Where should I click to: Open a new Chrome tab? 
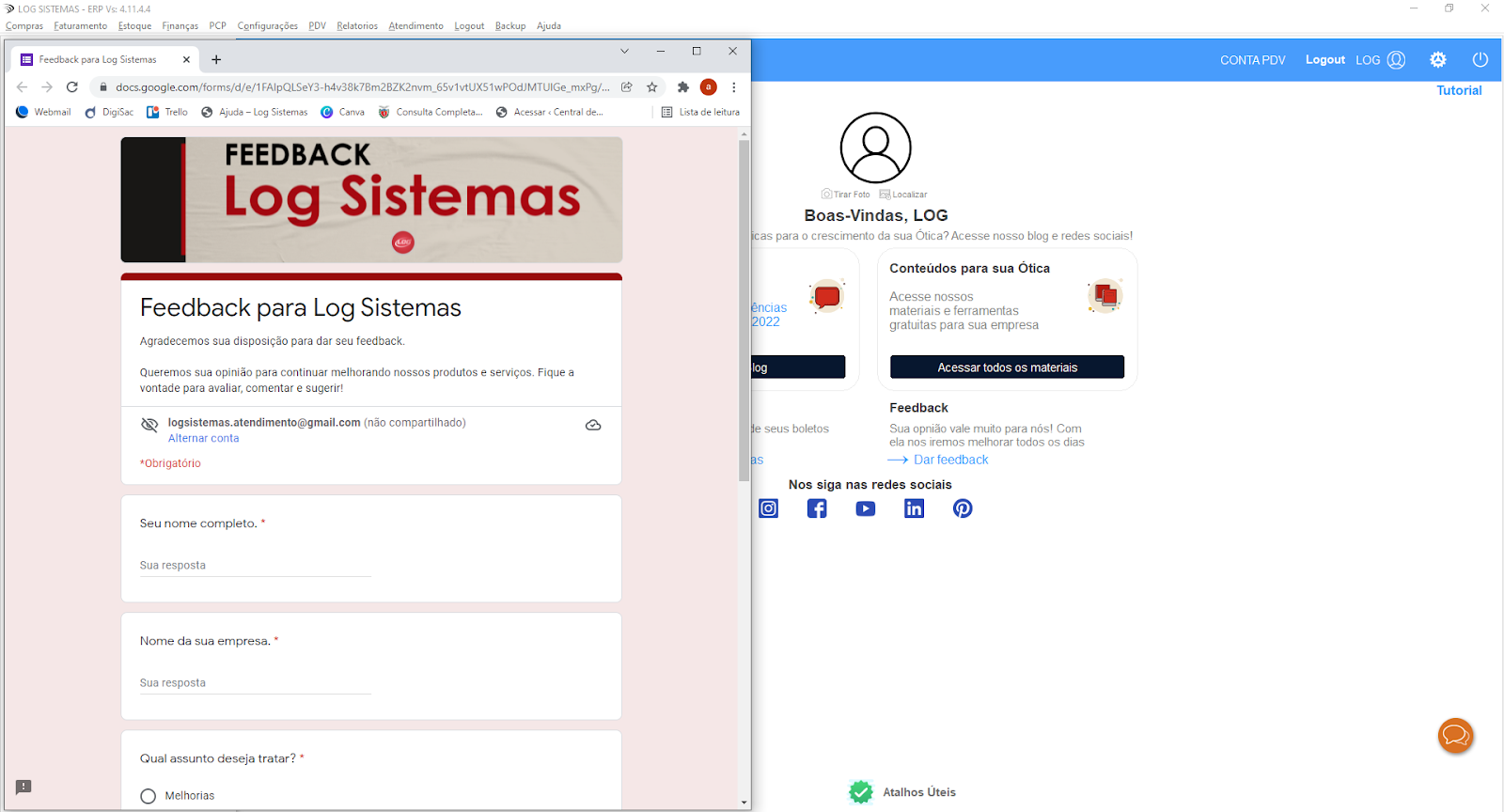[216, 59]
